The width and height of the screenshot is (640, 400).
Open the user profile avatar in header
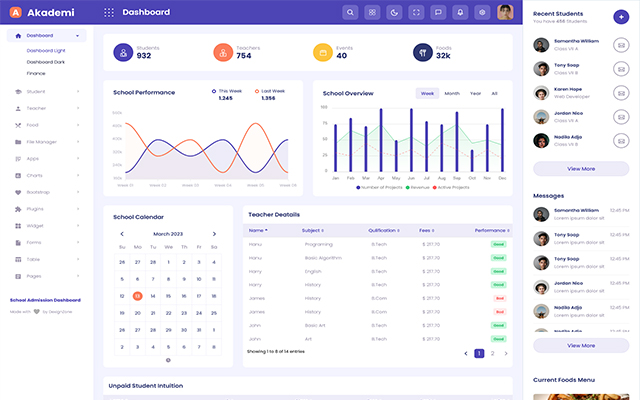[505, 13]
